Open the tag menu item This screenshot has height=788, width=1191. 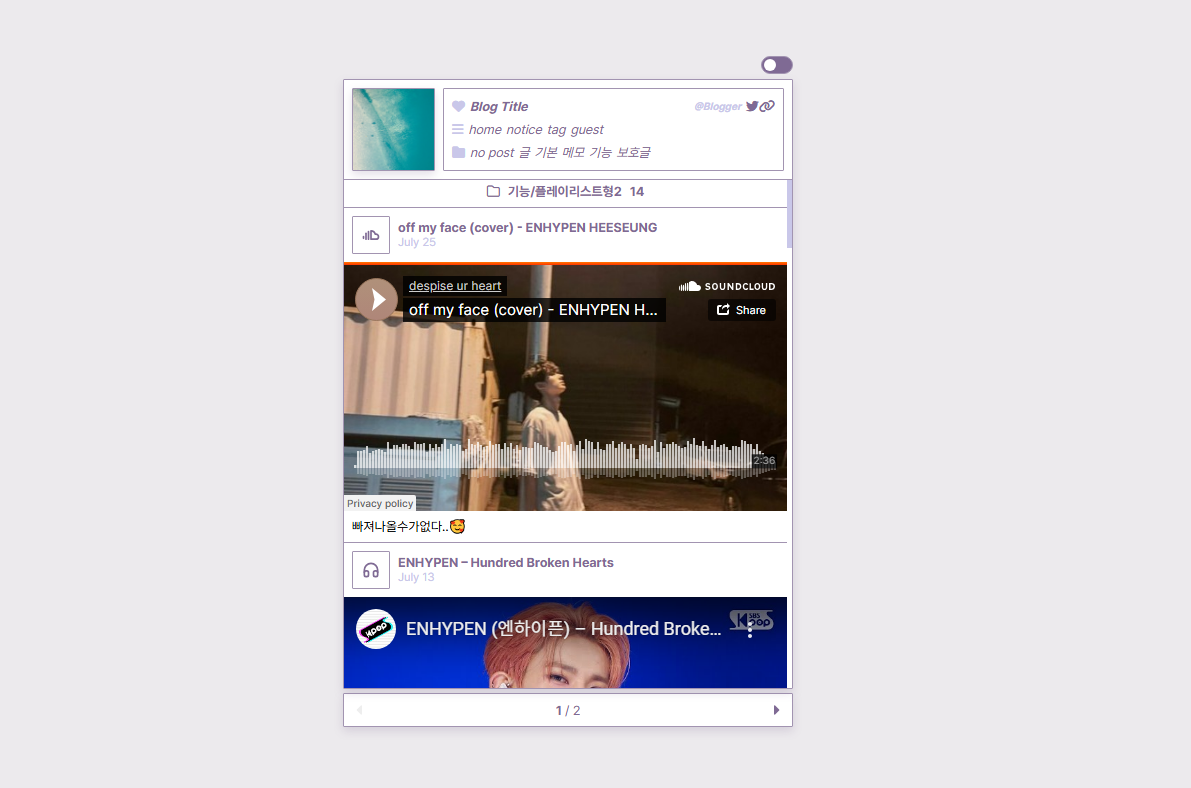[x=557, y=130]
